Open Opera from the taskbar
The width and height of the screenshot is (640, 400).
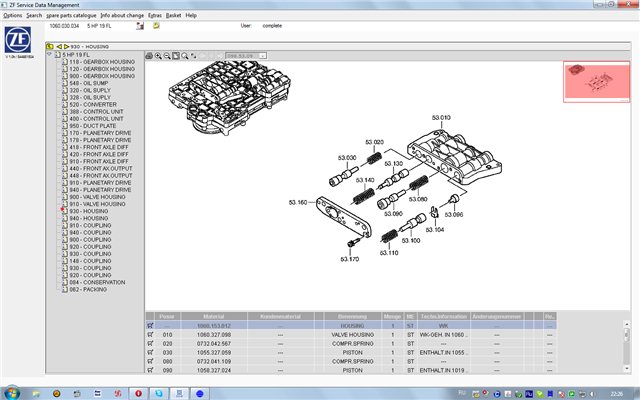(138, 393)
